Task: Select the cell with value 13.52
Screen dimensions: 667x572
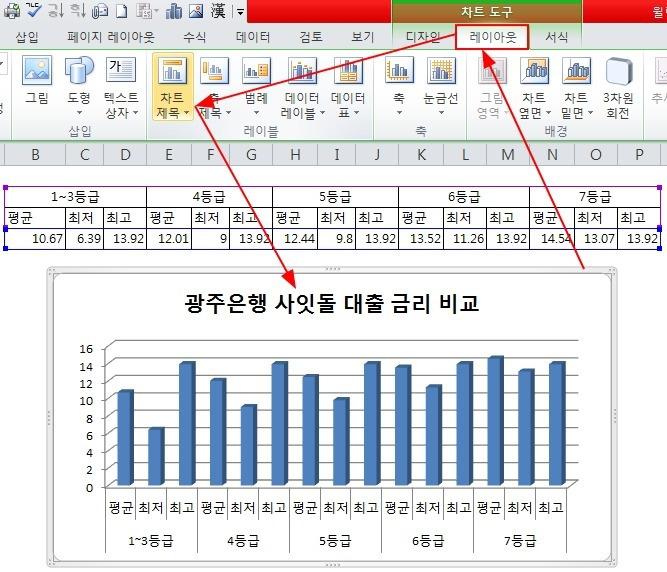Action: click(421, 239)
